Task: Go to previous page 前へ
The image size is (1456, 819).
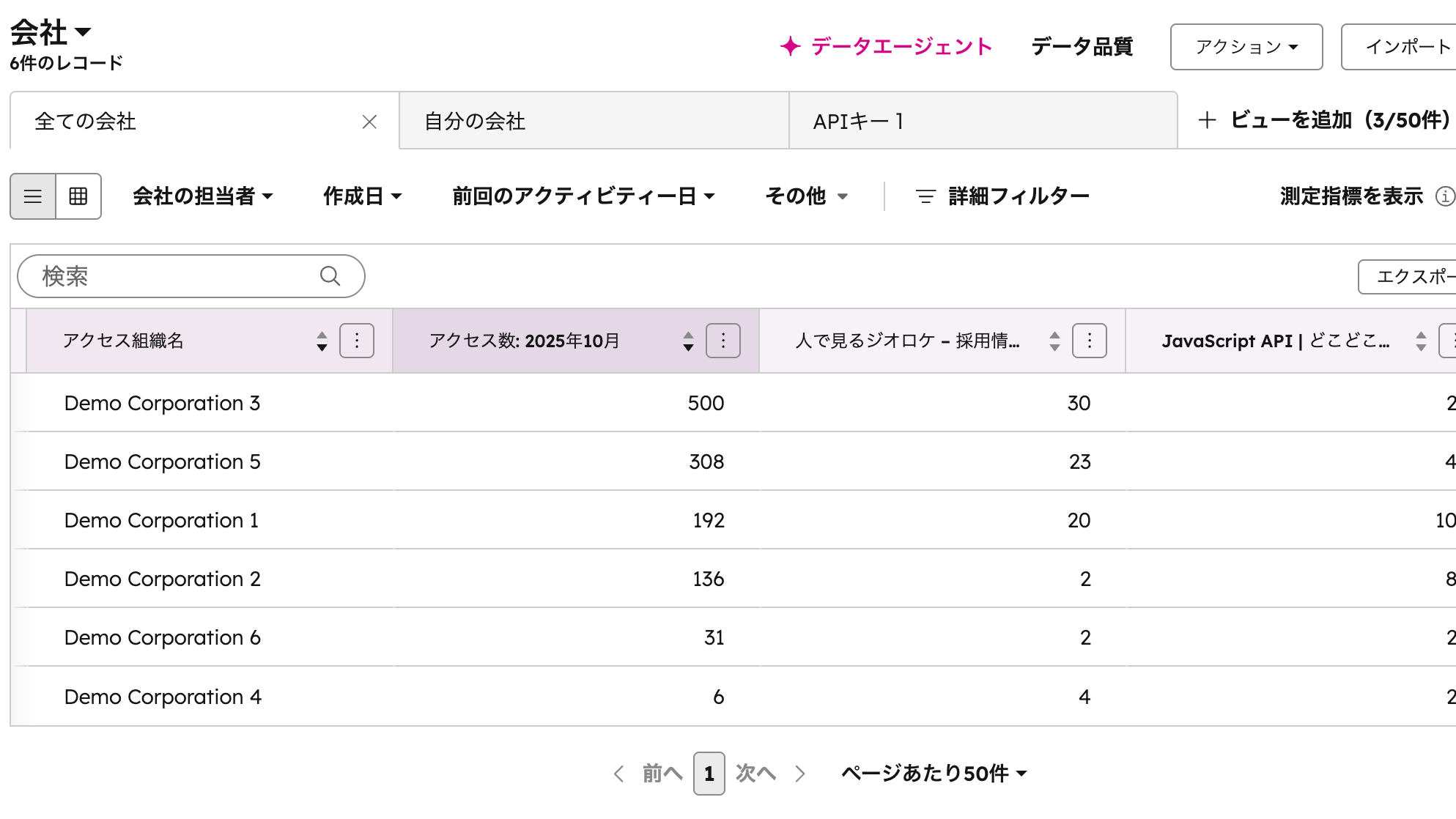Action: [648, 774]
